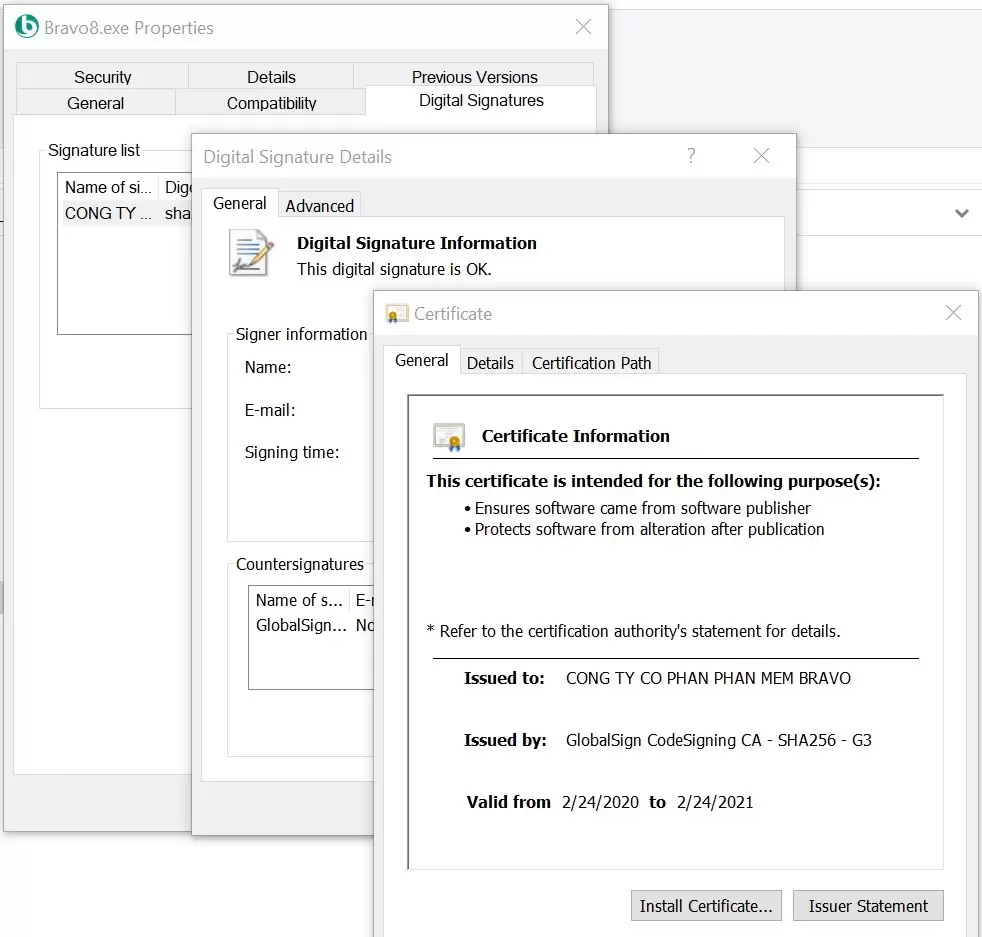Open the Security tab in Properties
The image size is (982, 937).
tap(102, 77)
